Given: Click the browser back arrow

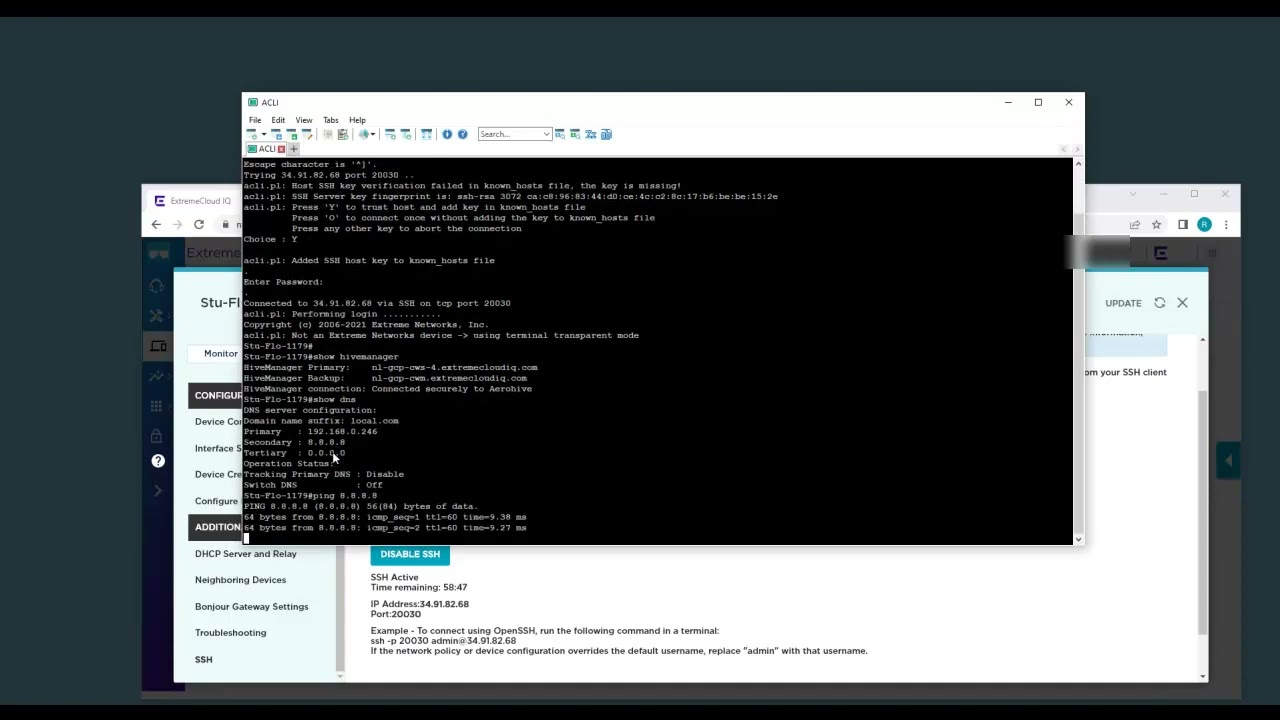Looking at the screenshot, I should [x=156, y=225].
